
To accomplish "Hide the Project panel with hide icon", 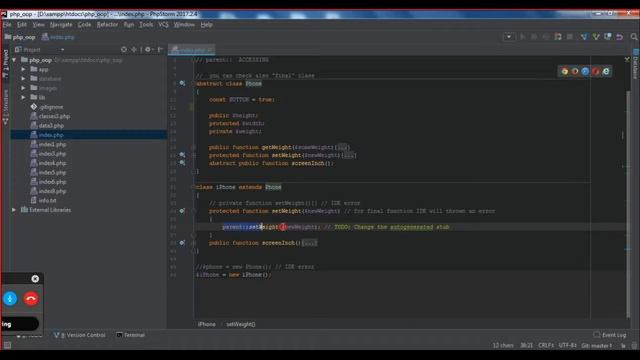I will coord(160,49).
